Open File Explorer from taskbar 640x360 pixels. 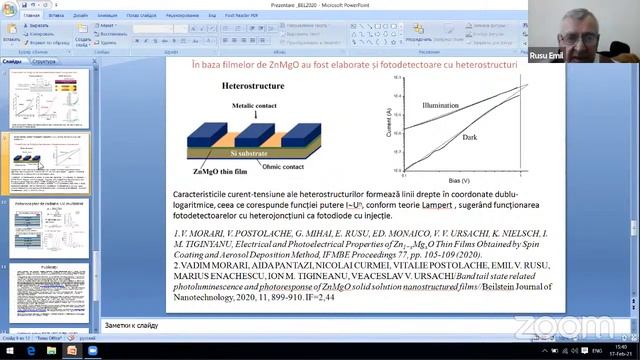(51, 351)
